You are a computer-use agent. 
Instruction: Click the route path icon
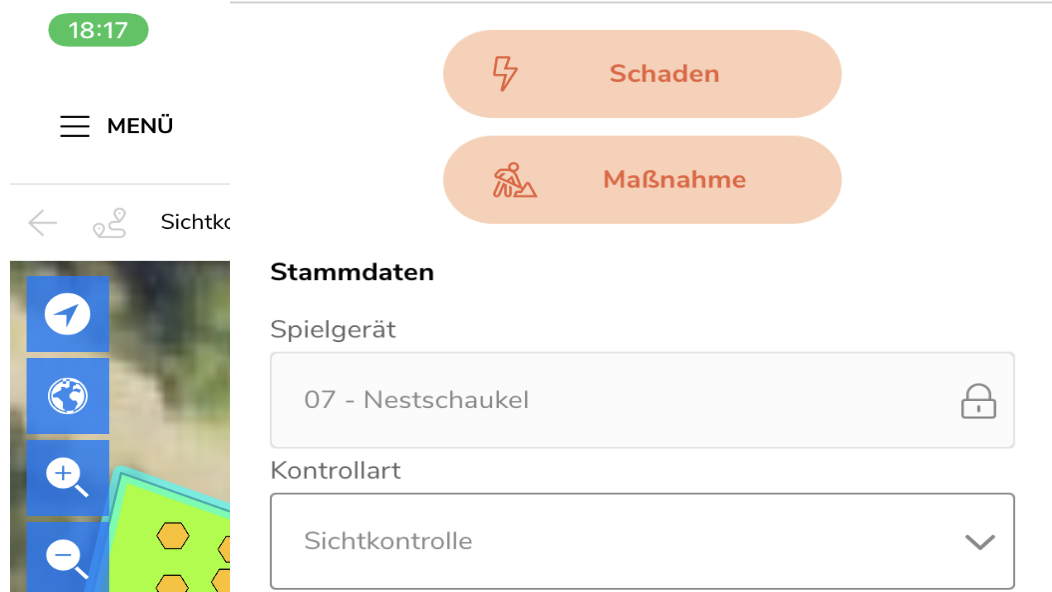click(x=109, y=223)
